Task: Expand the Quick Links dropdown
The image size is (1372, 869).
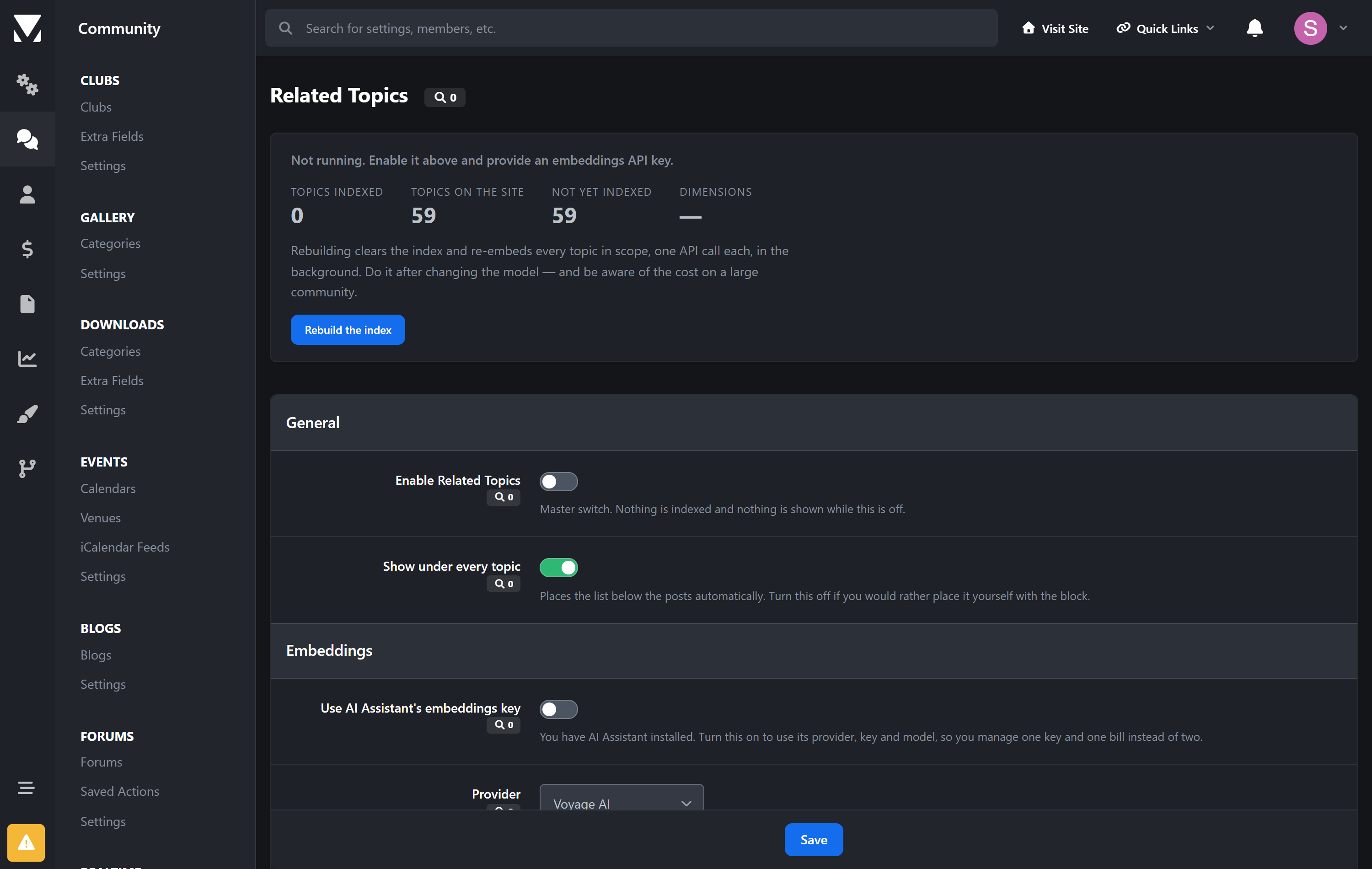Action: [1166, 28]
